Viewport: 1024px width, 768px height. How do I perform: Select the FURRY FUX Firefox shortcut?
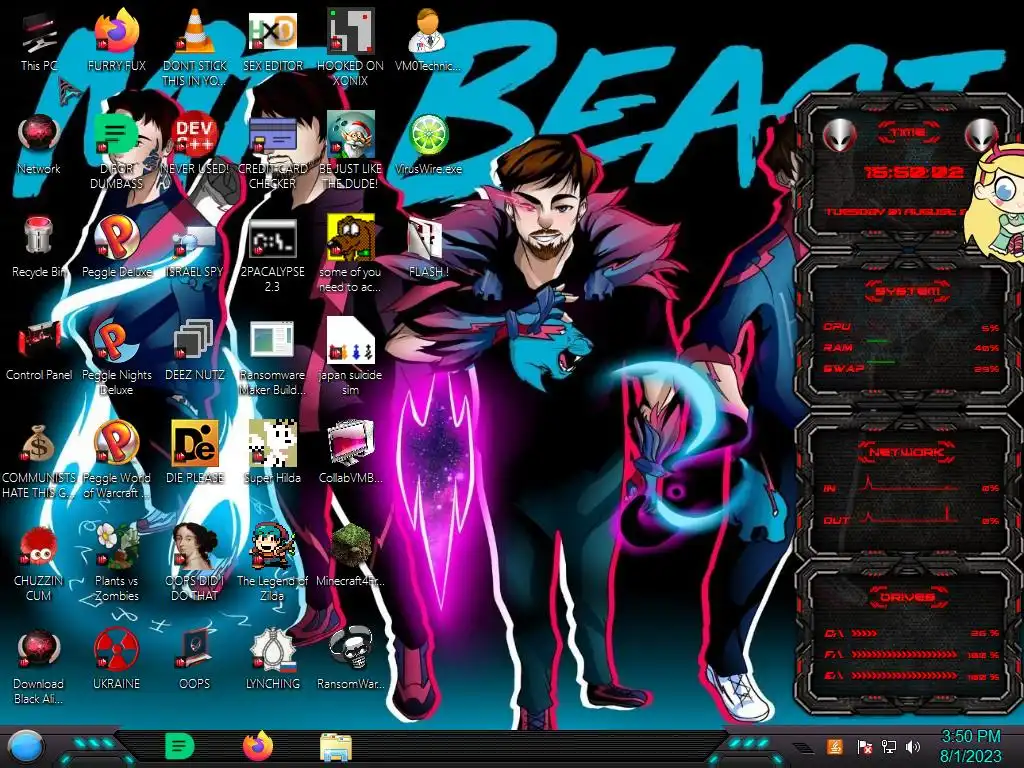coord(116,40)
